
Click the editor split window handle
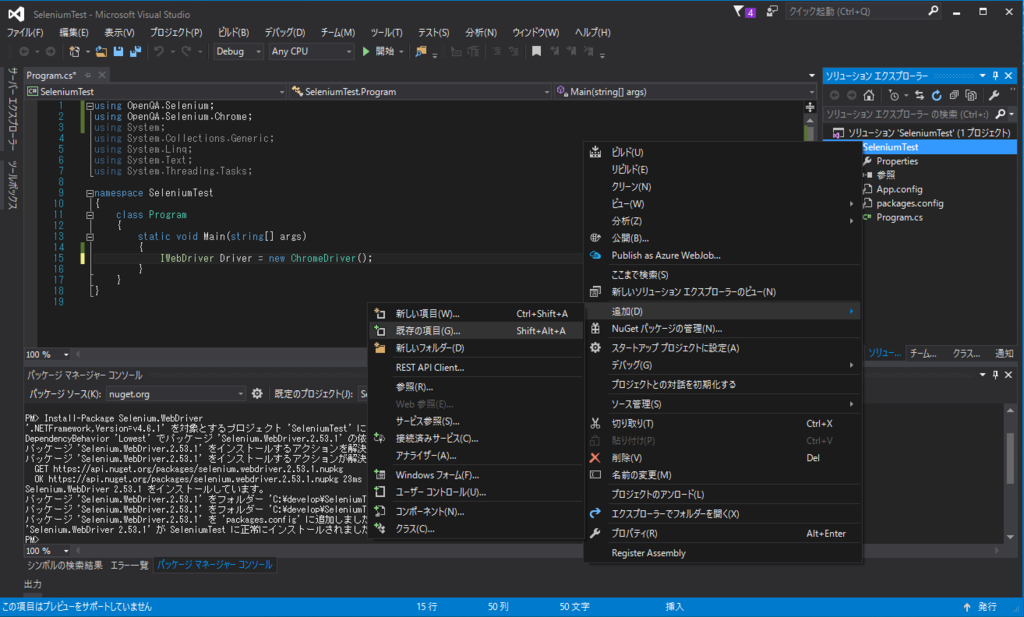pos(810,107)
